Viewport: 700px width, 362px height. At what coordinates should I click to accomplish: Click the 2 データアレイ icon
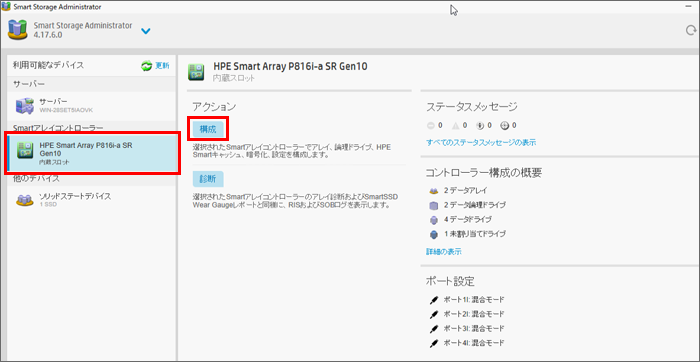pos(433,191)
